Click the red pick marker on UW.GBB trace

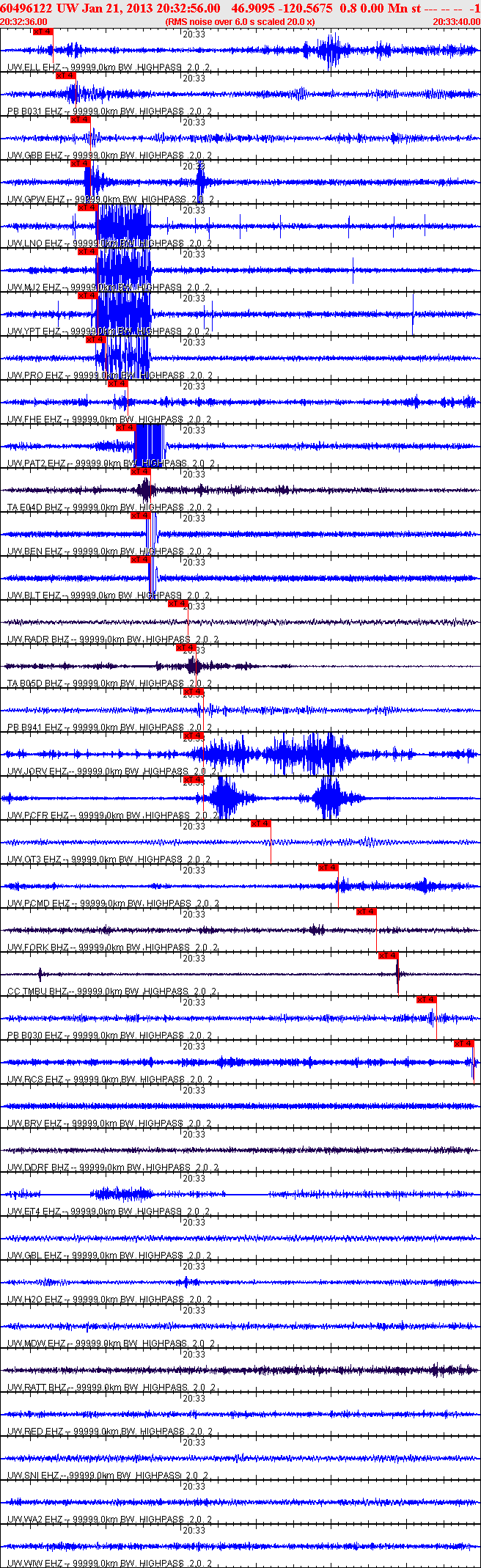point(81,120)
